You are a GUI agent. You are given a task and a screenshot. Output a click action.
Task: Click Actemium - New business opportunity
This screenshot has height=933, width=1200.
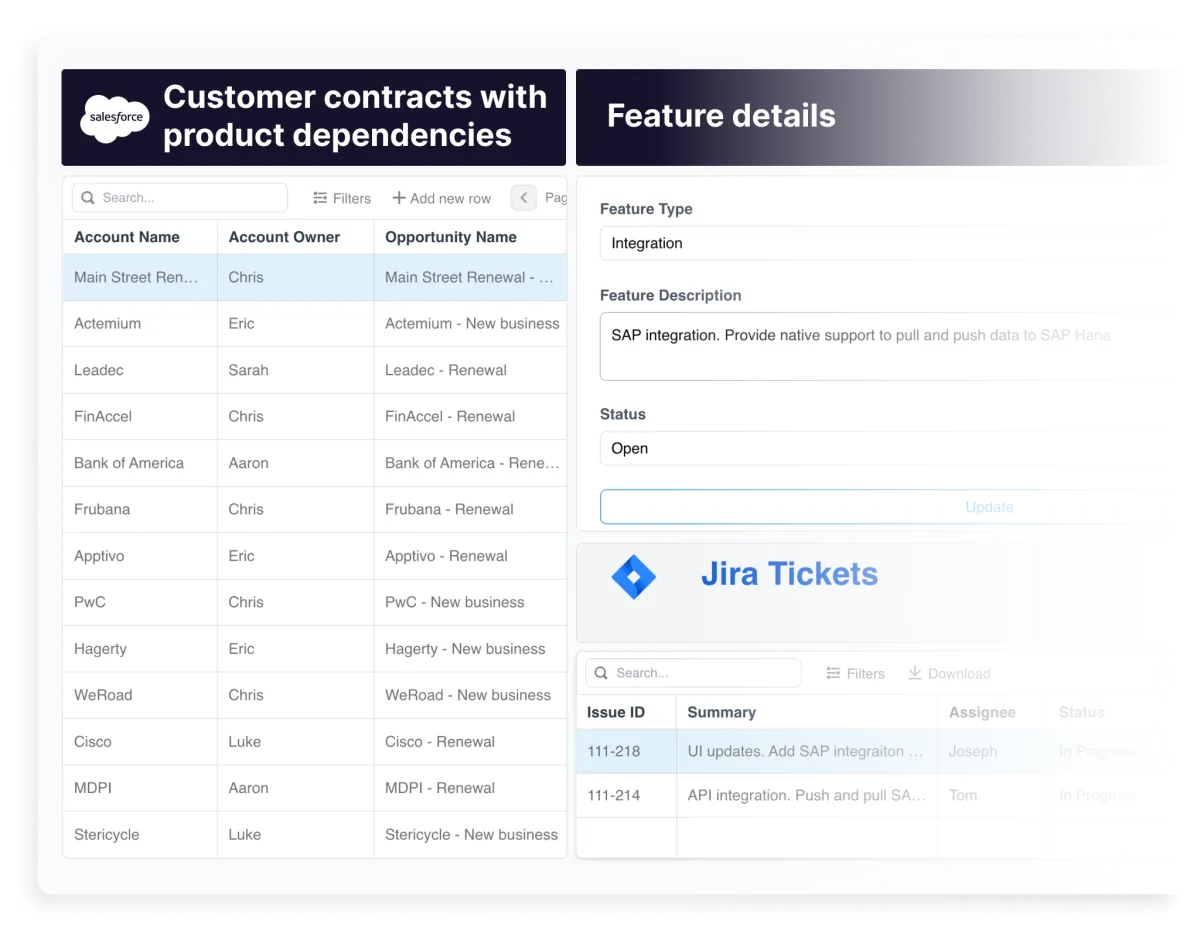tap(472, 324)
